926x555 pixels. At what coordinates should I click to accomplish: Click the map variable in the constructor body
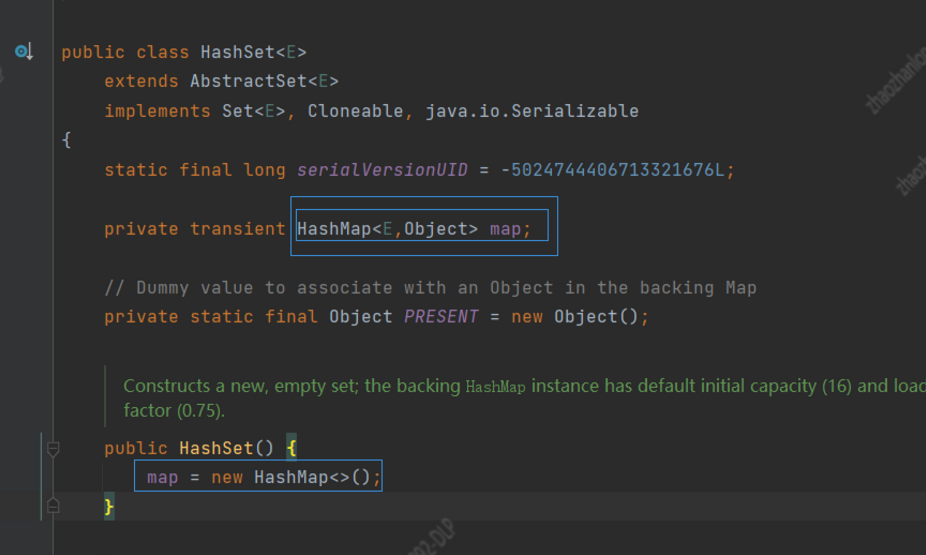(x=162, y=477)
